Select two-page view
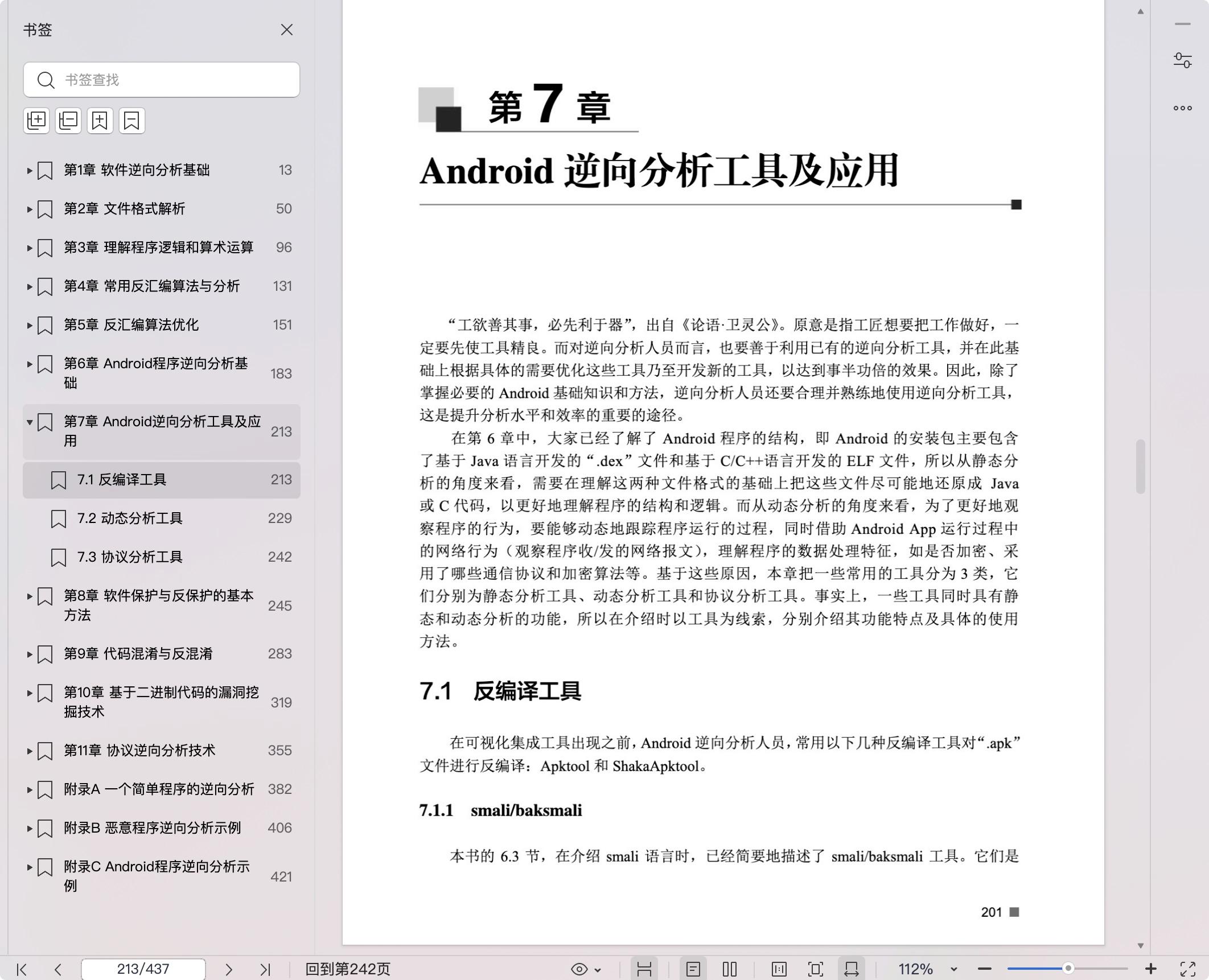The height and width of the screenshot is (980, 1209). click(730, 969)
